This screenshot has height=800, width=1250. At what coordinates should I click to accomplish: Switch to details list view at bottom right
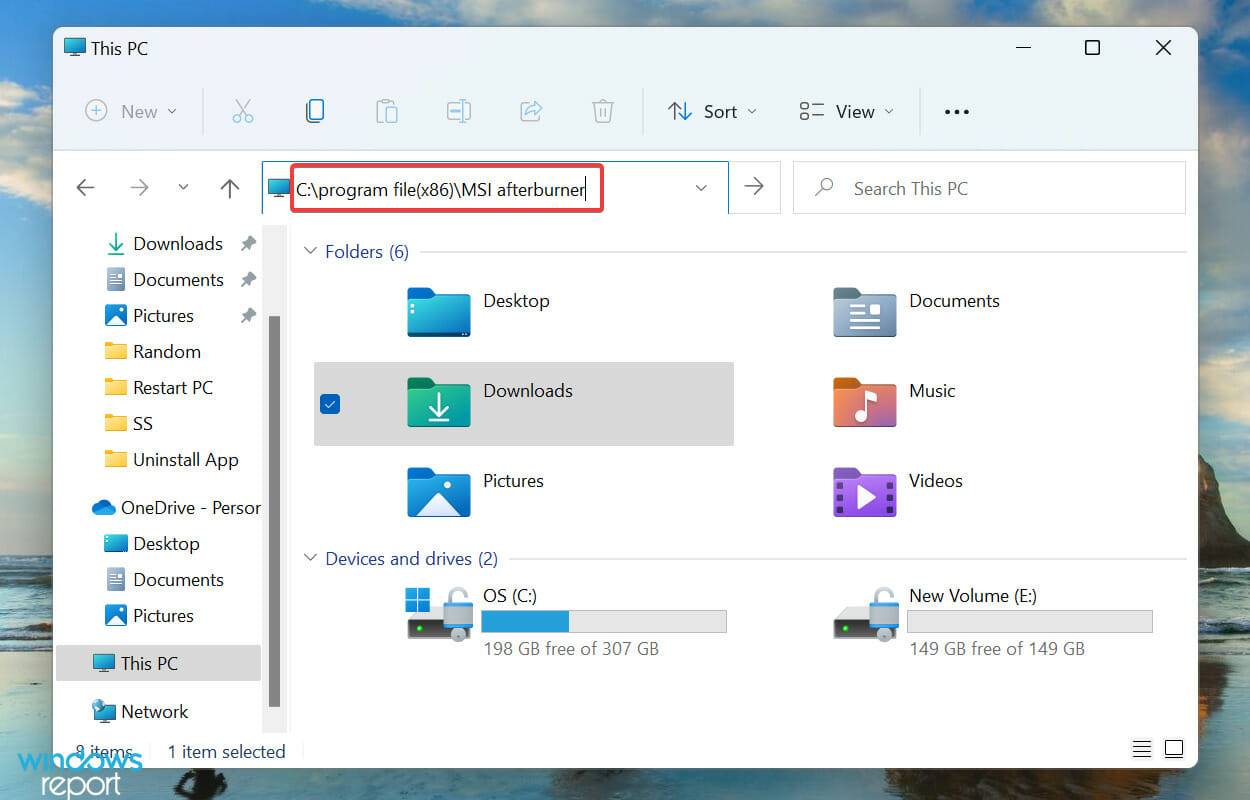click(1141, 748)
